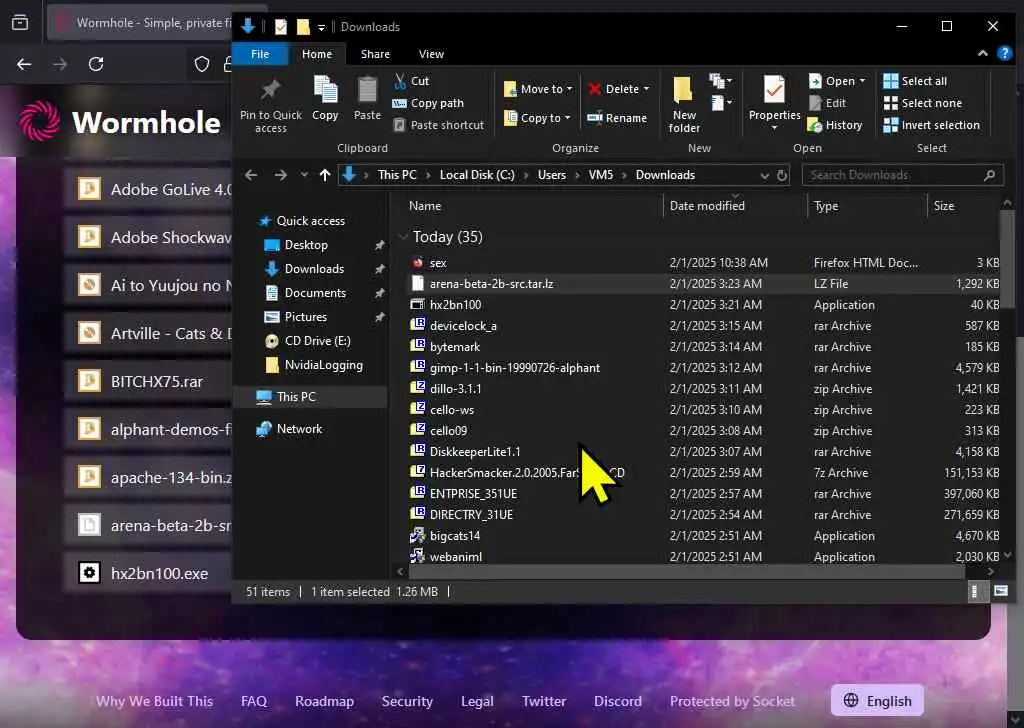This screenshot has width=1024, height=728.
Task: Select Pictures in navigation pane
Action: coord(305,317)
